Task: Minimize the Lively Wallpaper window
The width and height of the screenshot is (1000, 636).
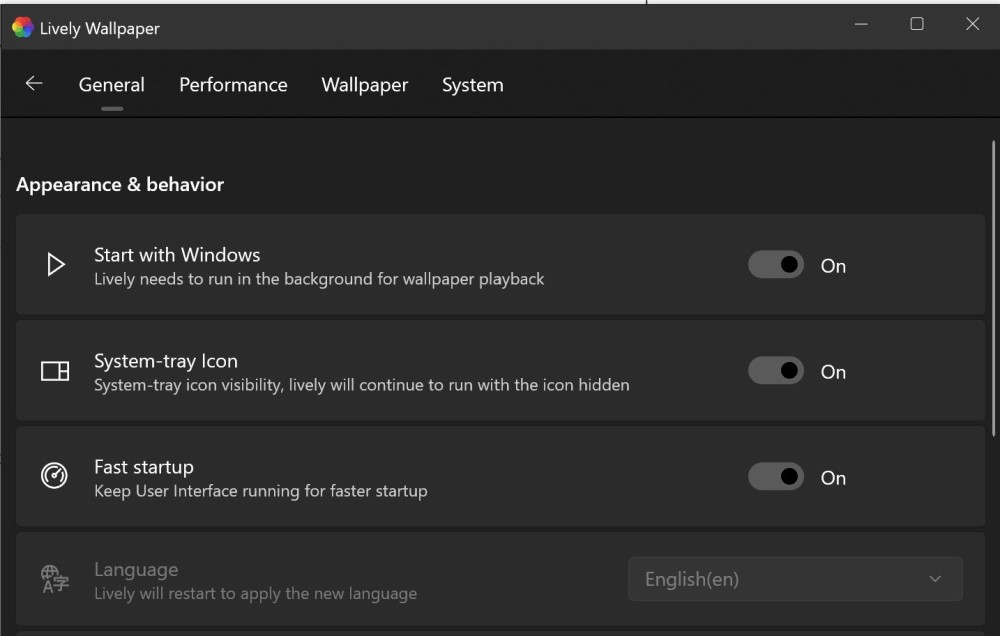Action: tap(861, 25)
